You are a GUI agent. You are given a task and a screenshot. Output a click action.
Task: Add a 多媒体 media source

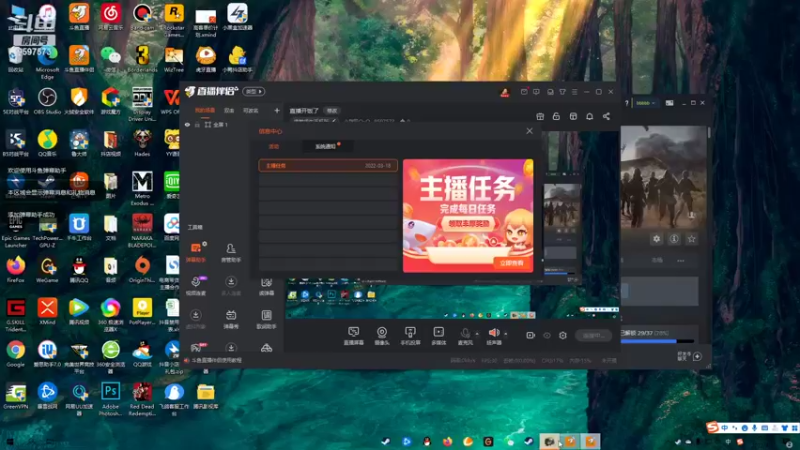pos(439,336)
